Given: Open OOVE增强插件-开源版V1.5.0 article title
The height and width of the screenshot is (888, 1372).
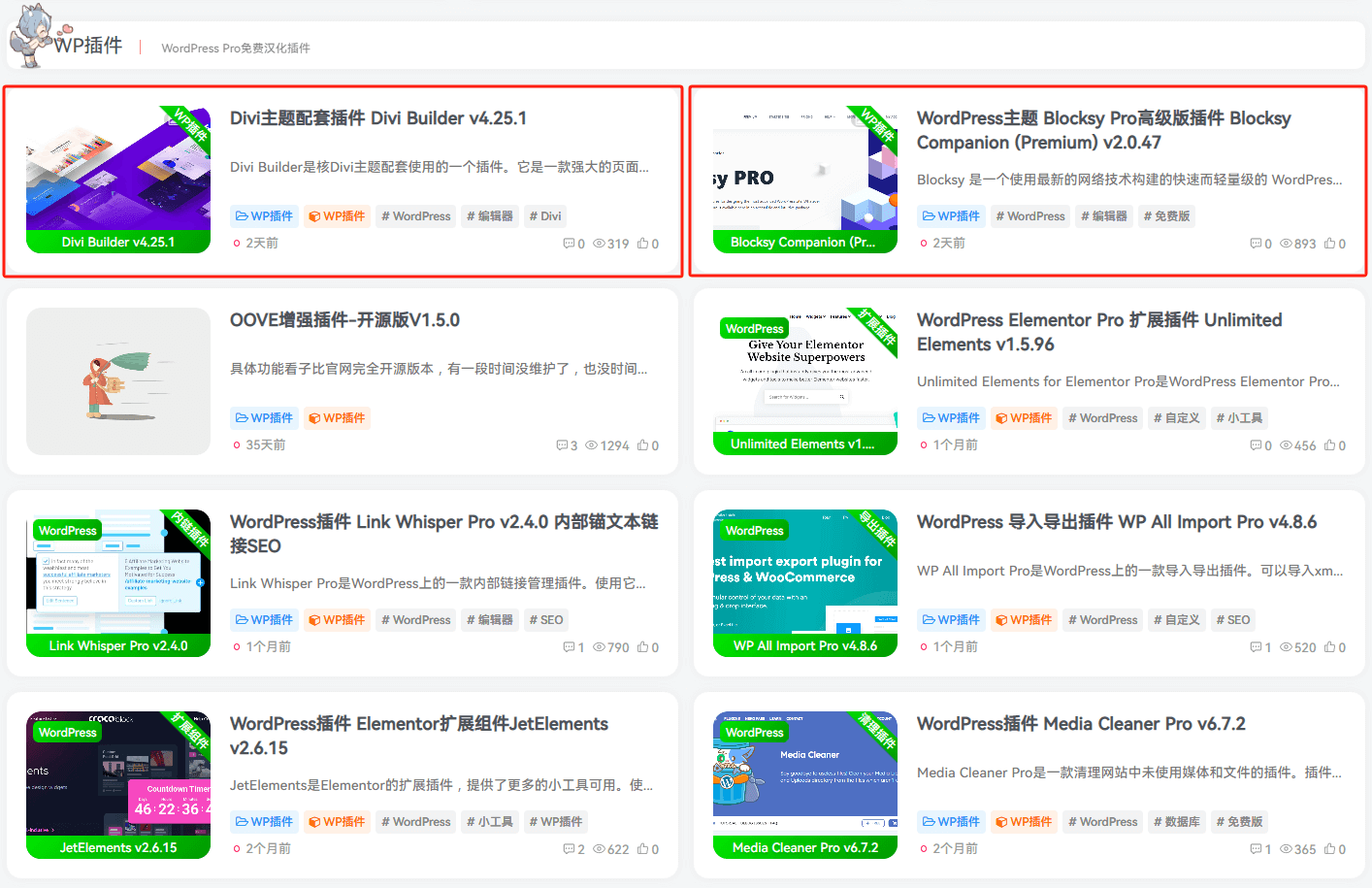Looking at the screenshot, I should (344, 320).
